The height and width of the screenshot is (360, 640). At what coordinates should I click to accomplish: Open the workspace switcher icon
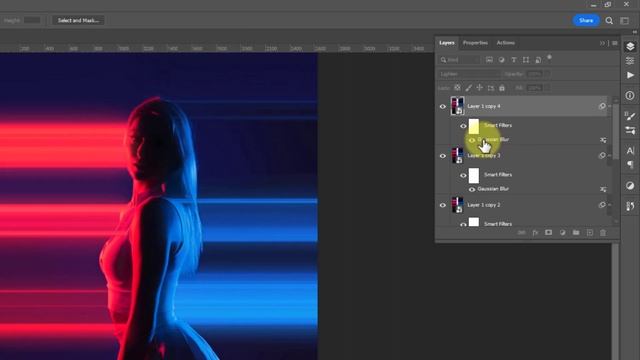coord(624,20)
